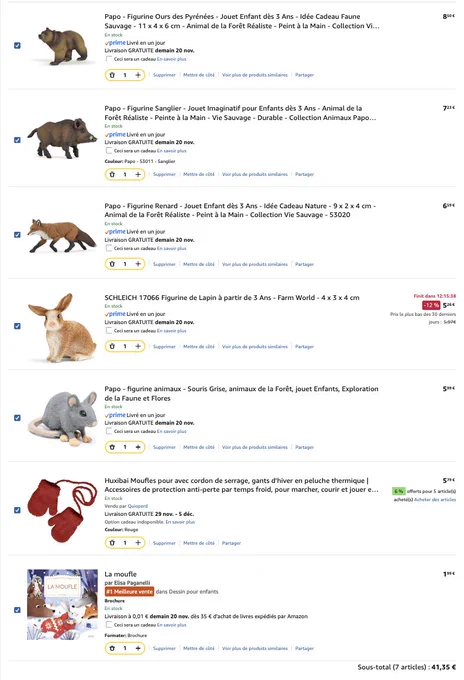Click Mettre de côté for Renard figurine
This screenshot has height=680, width=464.
[x=199, y=264]
